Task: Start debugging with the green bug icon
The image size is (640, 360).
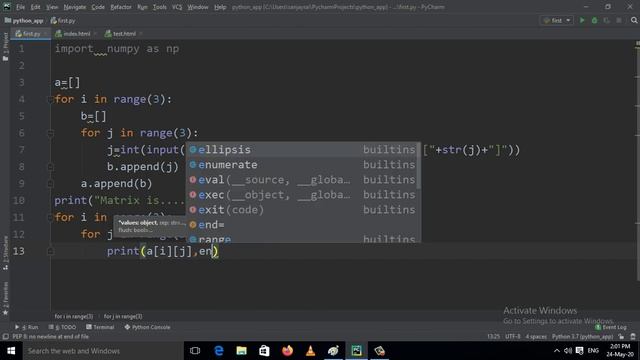Action: [x=594, y=20]
